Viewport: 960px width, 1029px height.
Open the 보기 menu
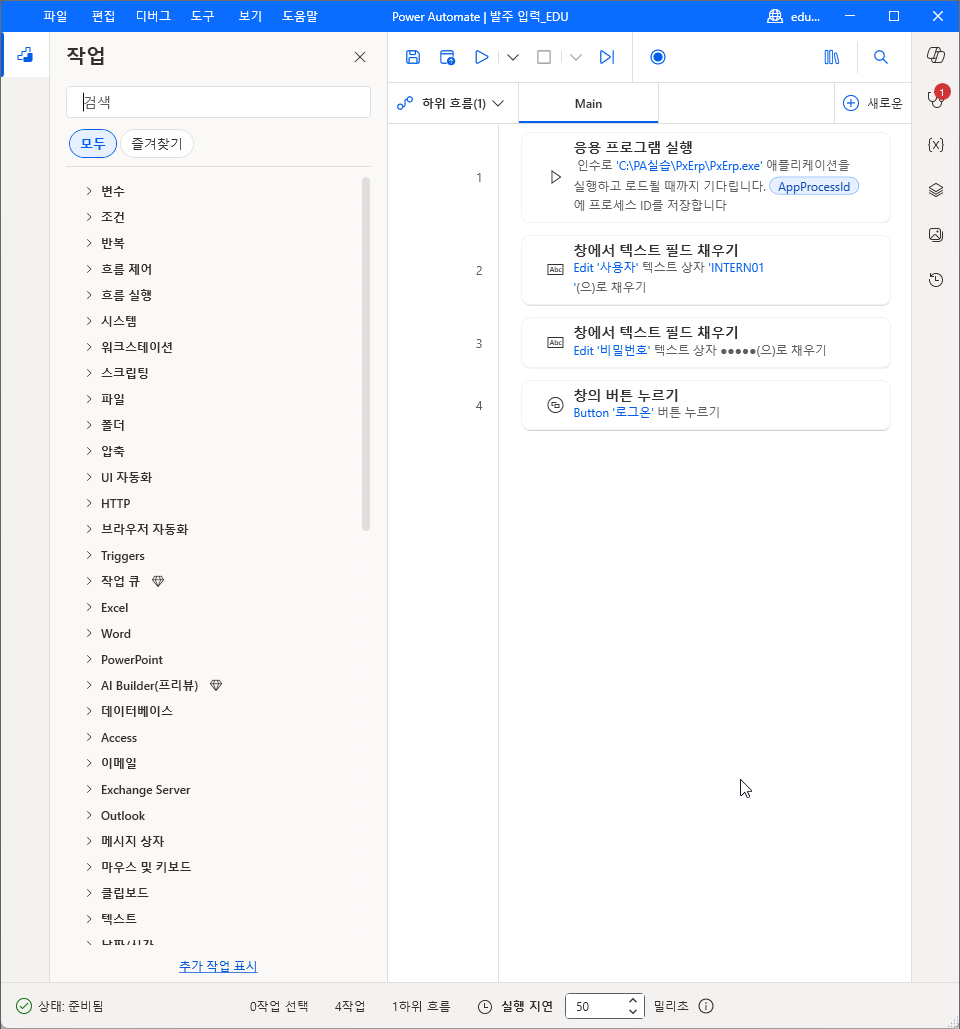click(x=251, y=16)
